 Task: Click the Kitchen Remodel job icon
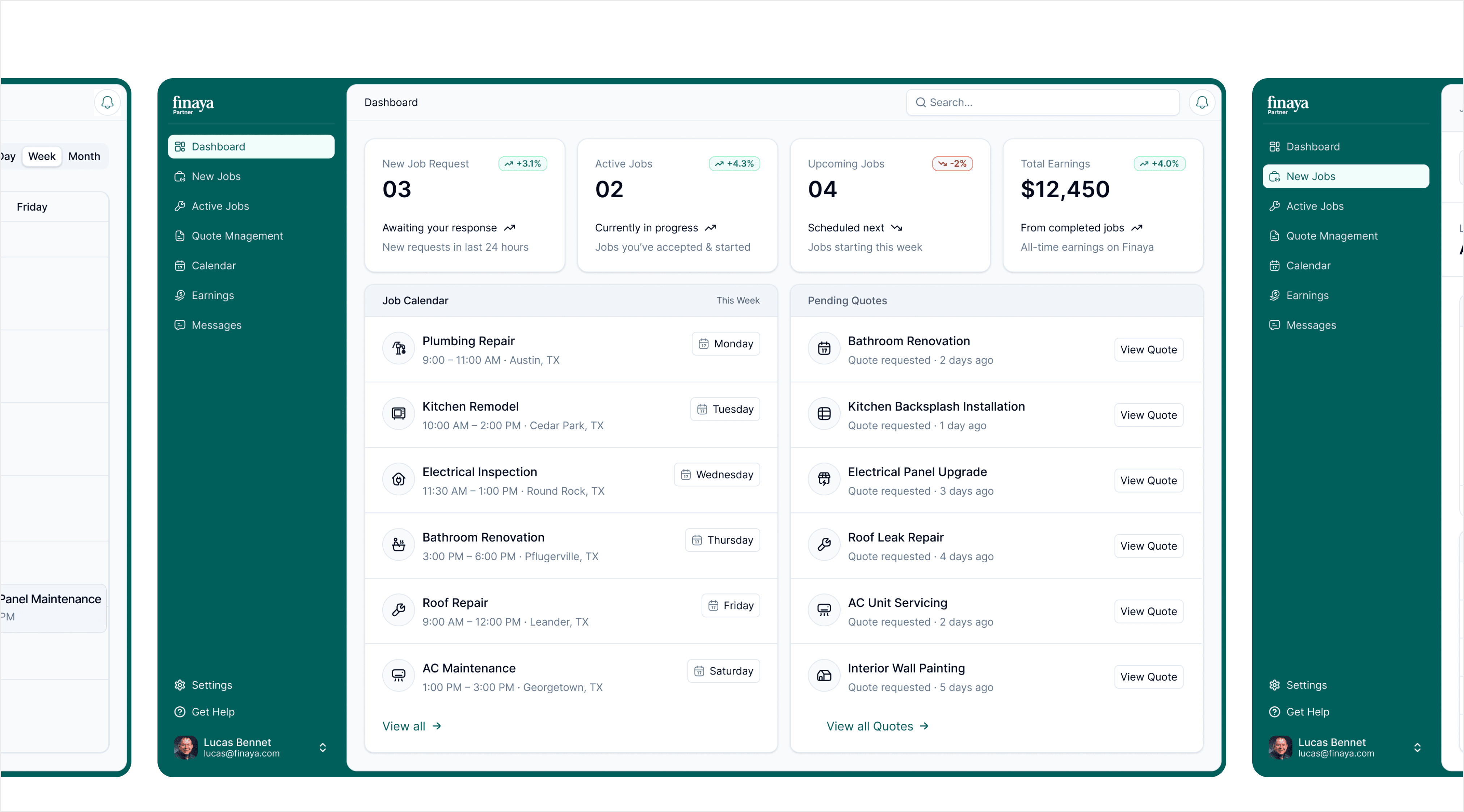tap(398, 414)
